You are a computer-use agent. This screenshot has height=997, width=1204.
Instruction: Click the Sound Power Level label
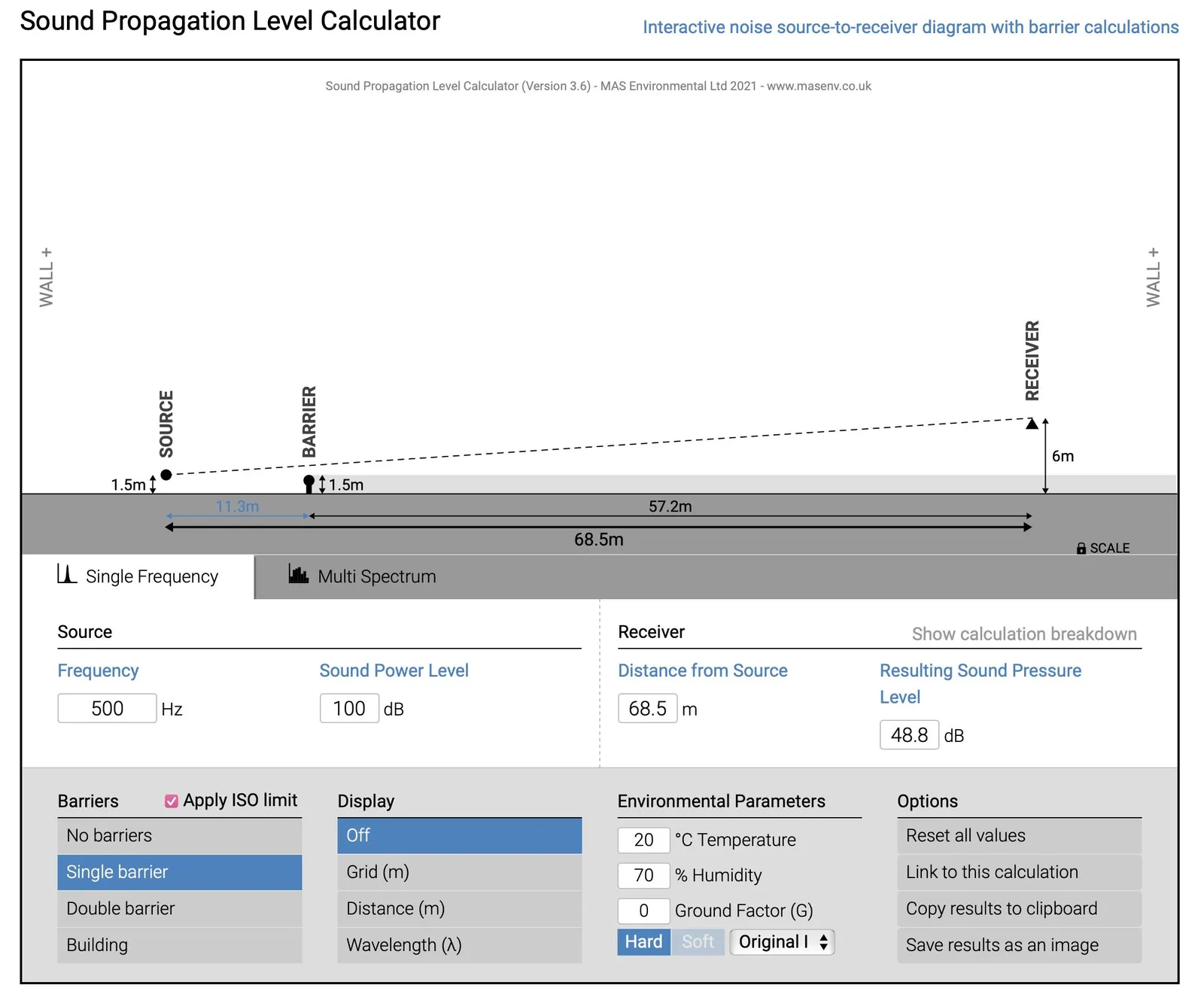pyautogui.click(x=394, y=670)
